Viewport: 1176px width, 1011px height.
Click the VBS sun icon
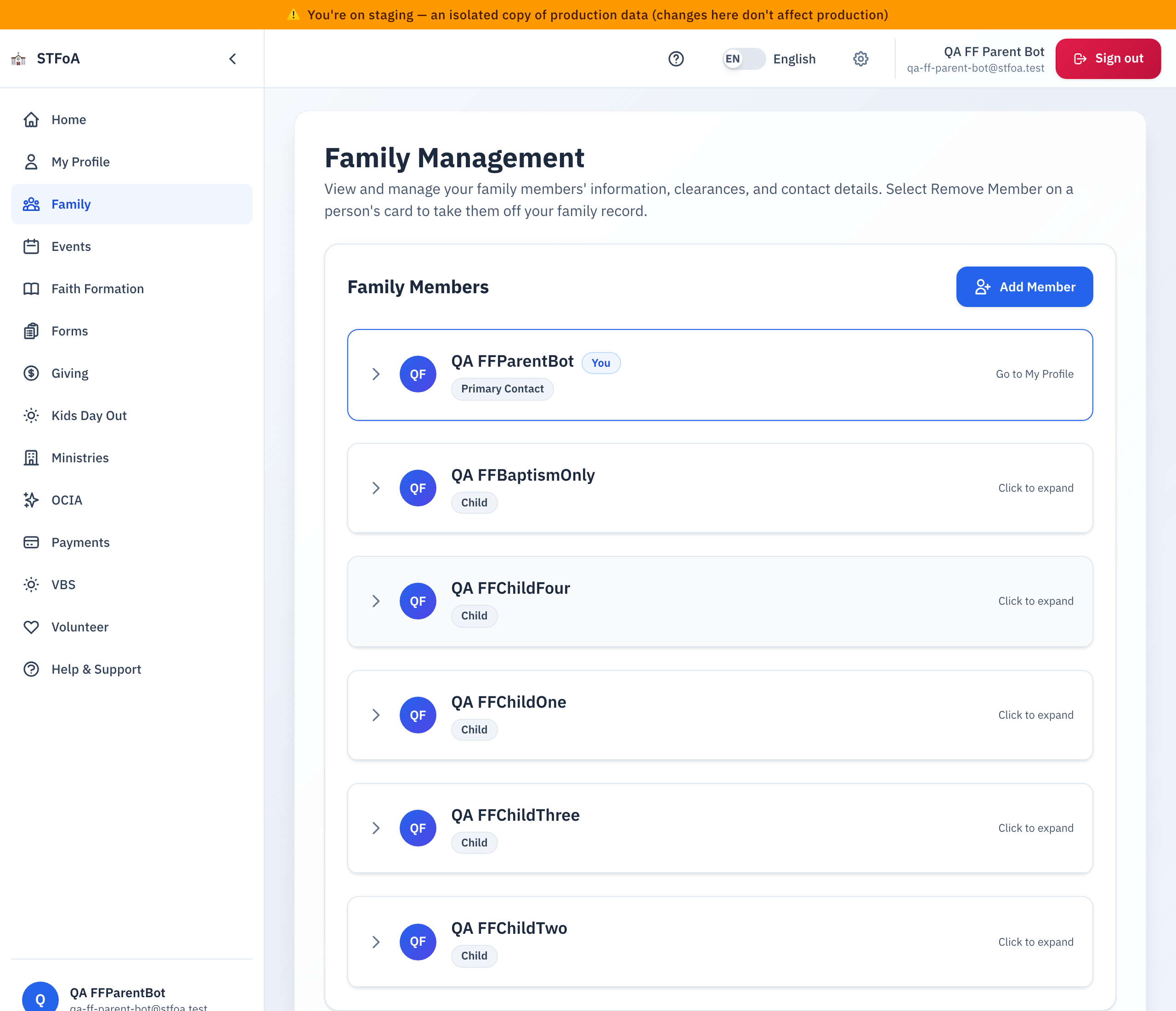pos(31,585)
